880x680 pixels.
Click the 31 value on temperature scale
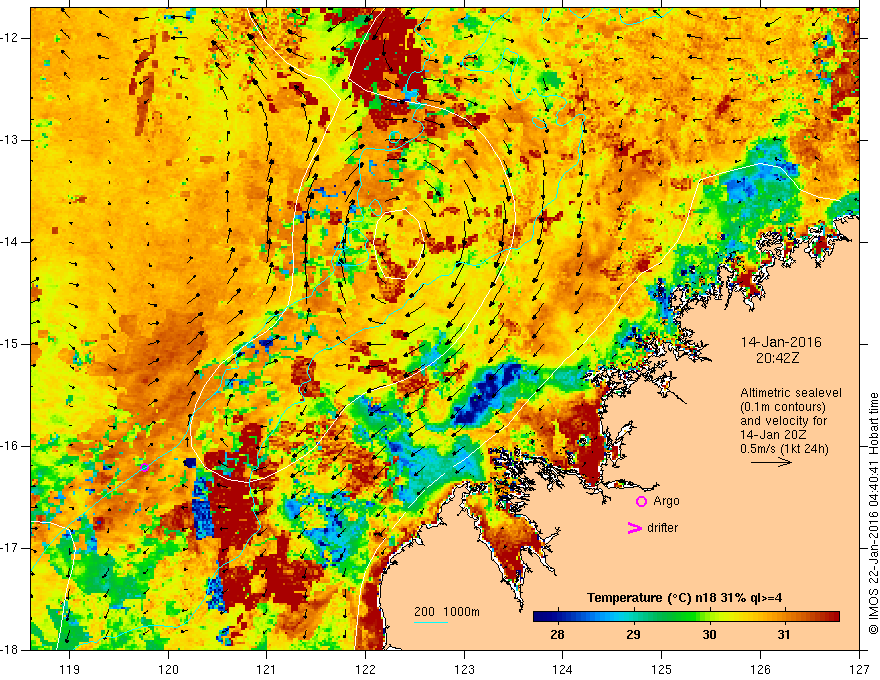tap(784, 635)
